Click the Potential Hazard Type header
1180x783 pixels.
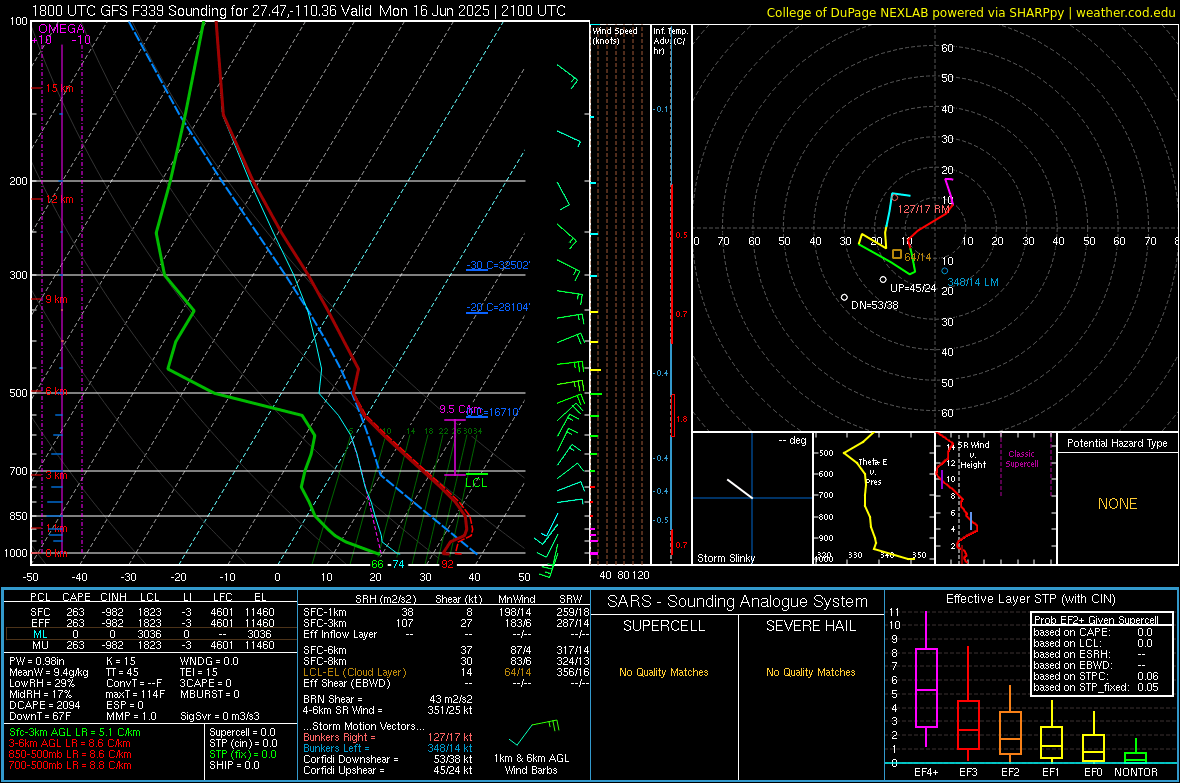pos(1118,443)
